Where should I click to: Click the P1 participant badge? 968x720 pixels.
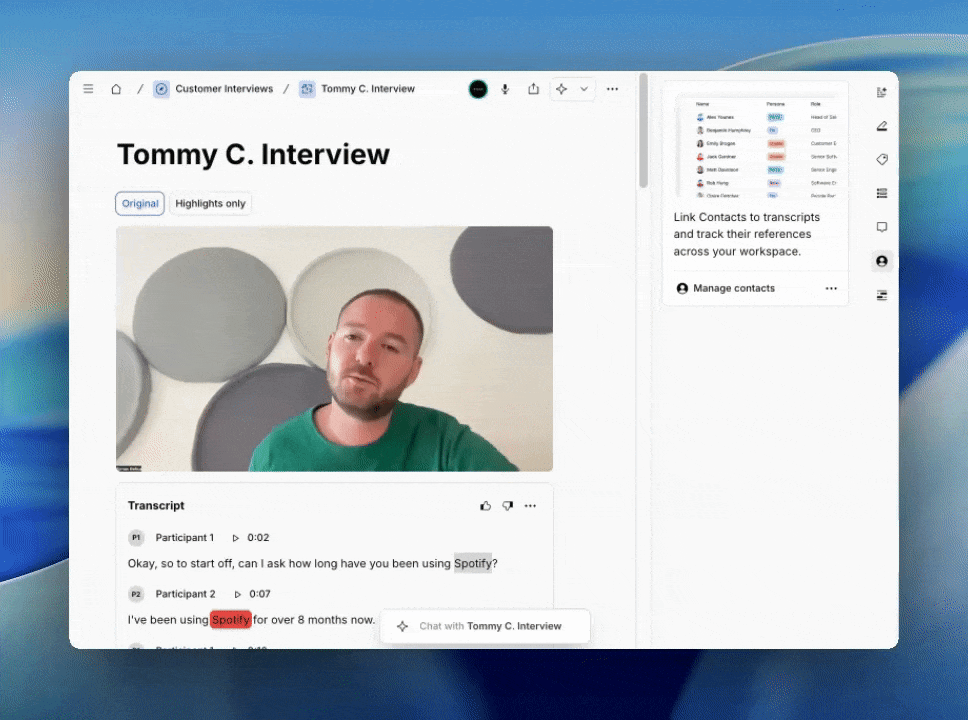(136, 538)
